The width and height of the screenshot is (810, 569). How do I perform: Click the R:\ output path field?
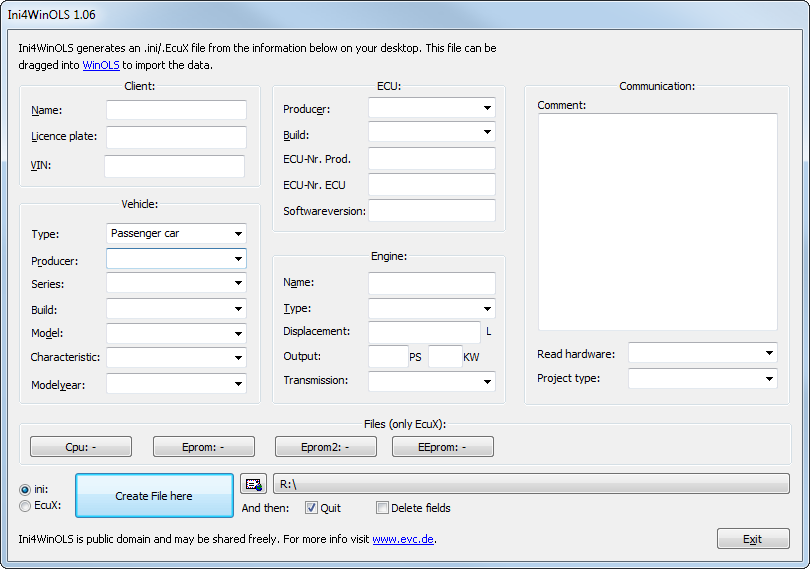[531, 484]
